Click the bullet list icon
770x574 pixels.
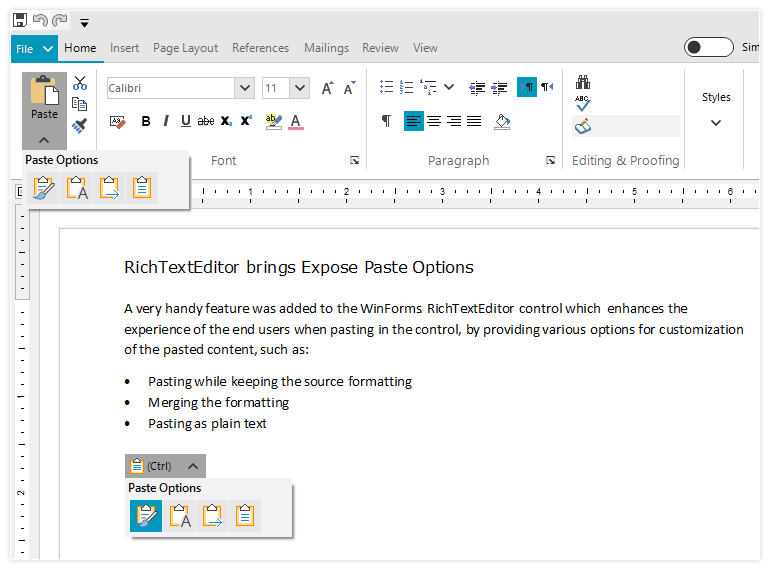tap(386, 87)
